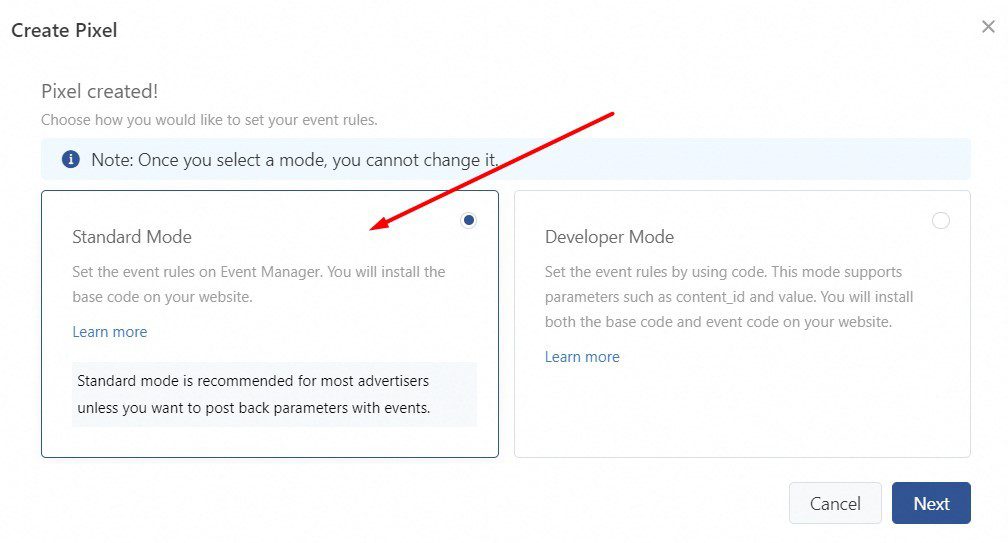This screenshot has width=1008, height=543.
Task: Click the "Create Pixel" dialog title
Action: pos(64,30)
